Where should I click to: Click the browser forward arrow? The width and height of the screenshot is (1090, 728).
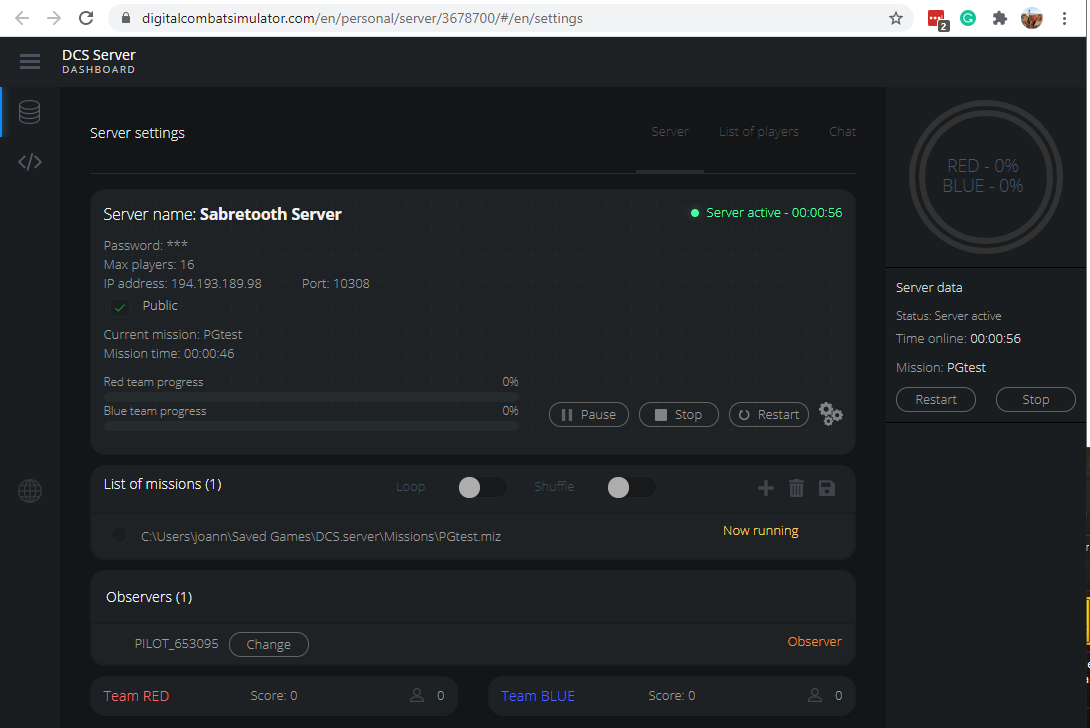(54, 18)
